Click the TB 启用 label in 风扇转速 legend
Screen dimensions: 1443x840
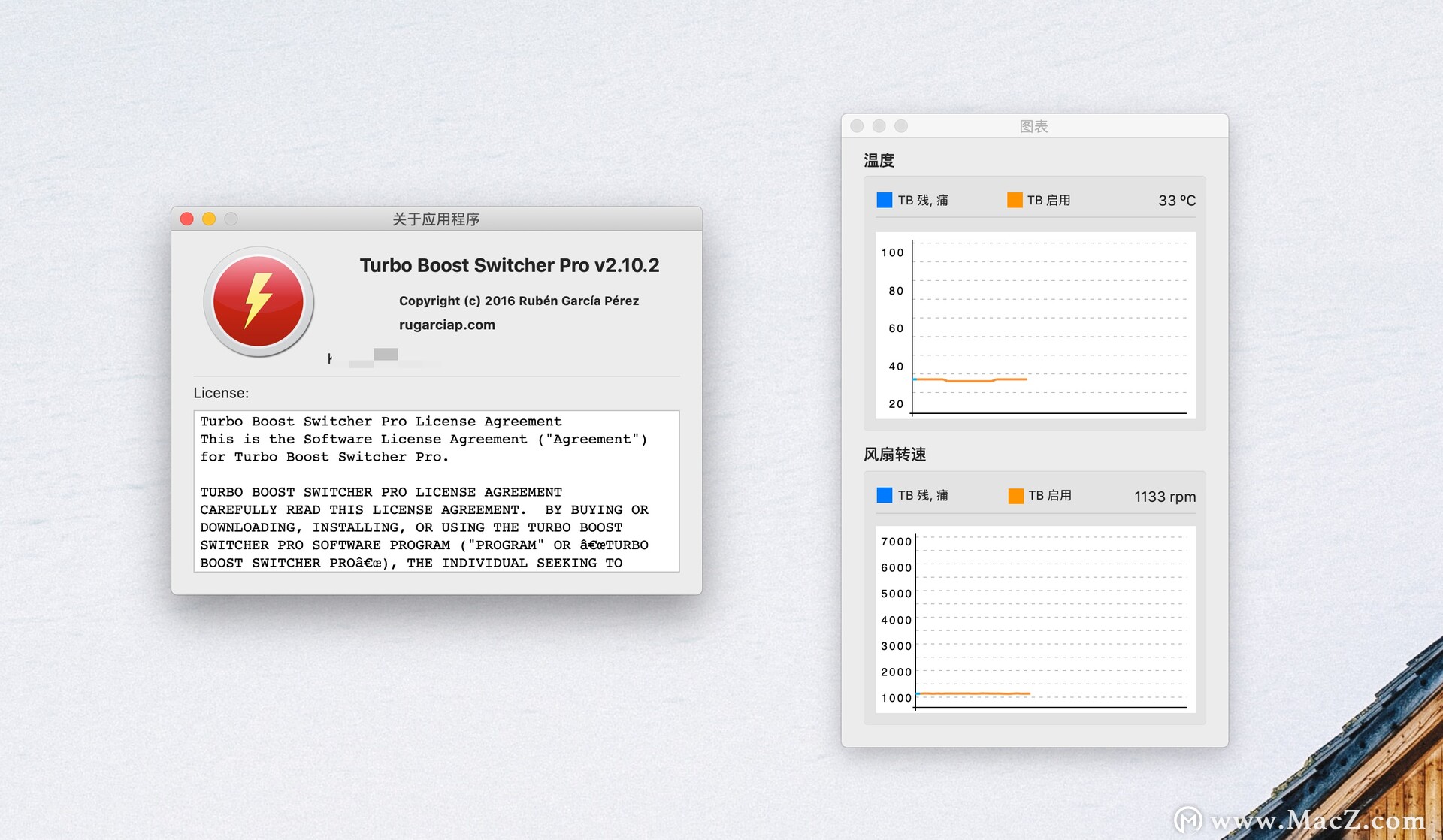(x=1050, y=495)
